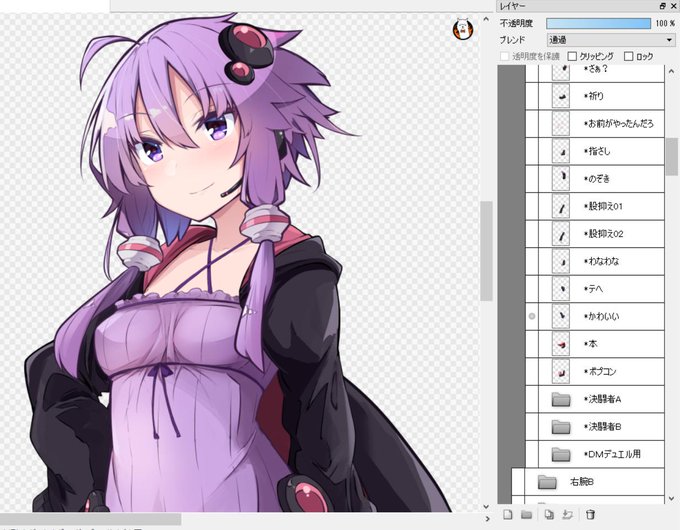Show the 指さし layer via its visibility cell
This screenshot has width=680, height=530.
(x=532, y=151)
